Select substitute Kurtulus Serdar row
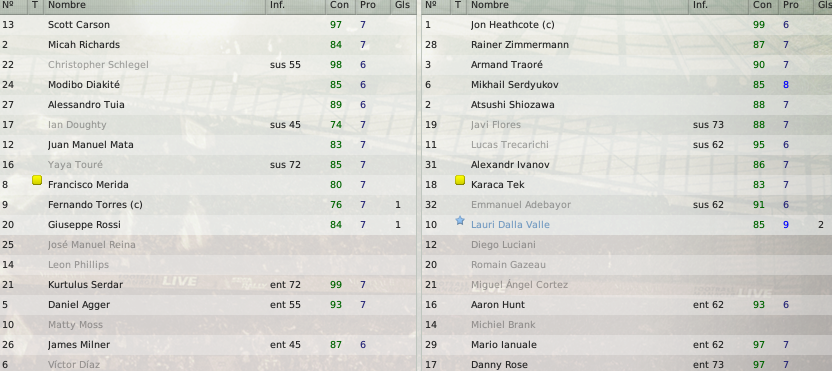This screenshot has width=832, height=371. tap(208, 285)
